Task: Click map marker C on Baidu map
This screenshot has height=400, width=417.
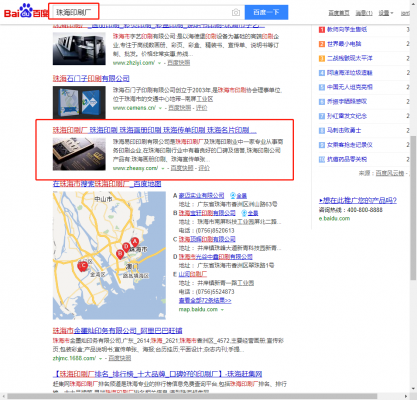Action: 83,266
